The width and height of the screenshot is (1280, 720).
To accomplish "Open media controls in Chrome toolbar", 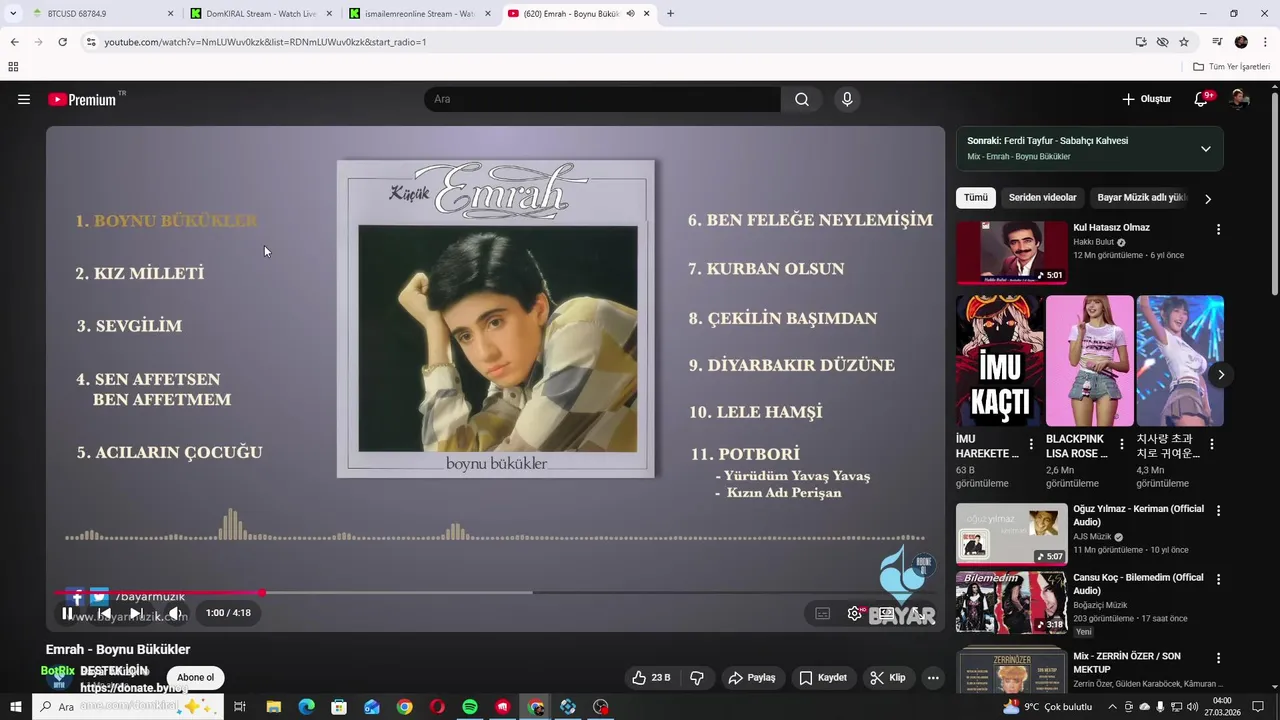I will pos(1217,42).
